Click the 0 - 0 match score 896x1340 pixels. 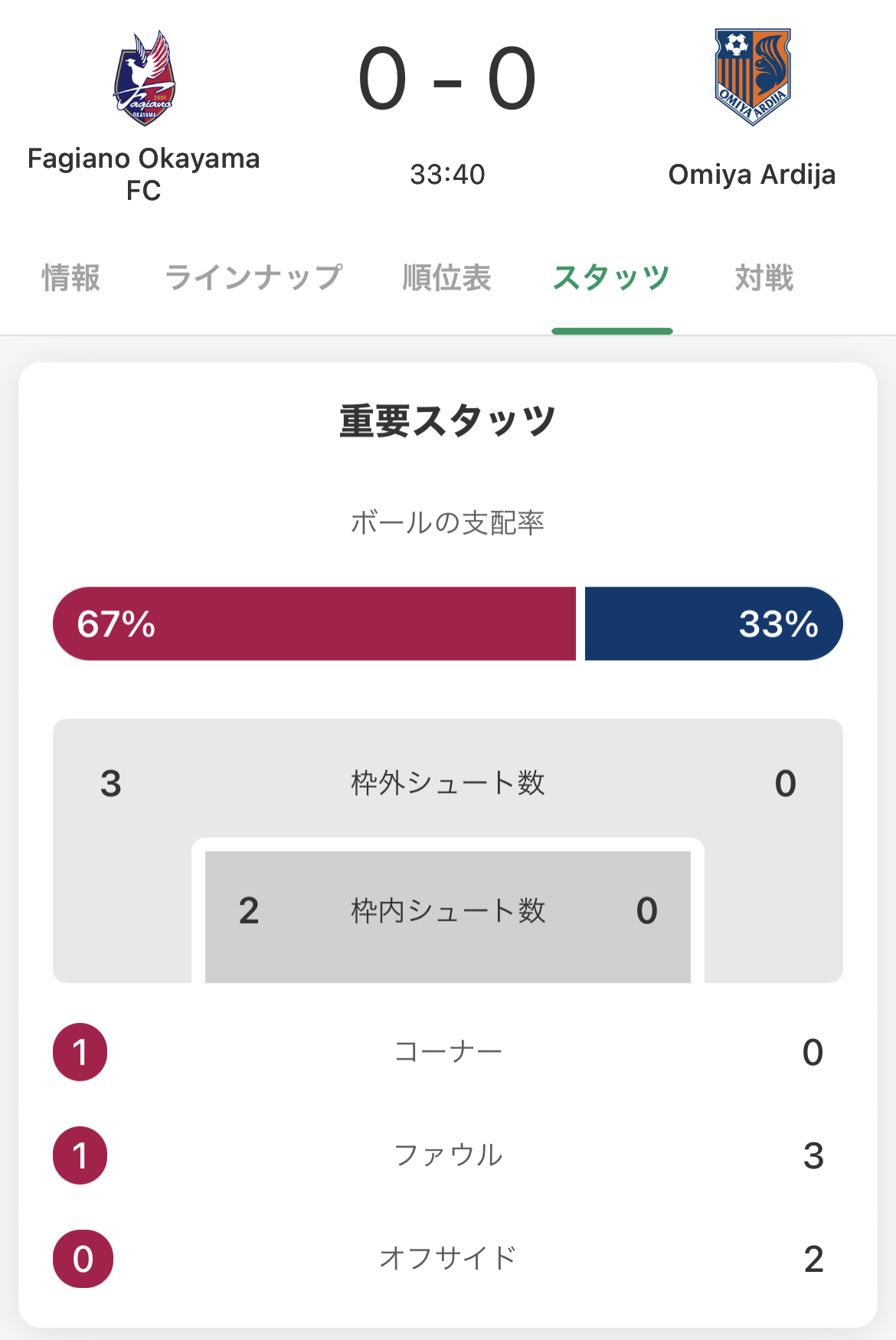447,79
